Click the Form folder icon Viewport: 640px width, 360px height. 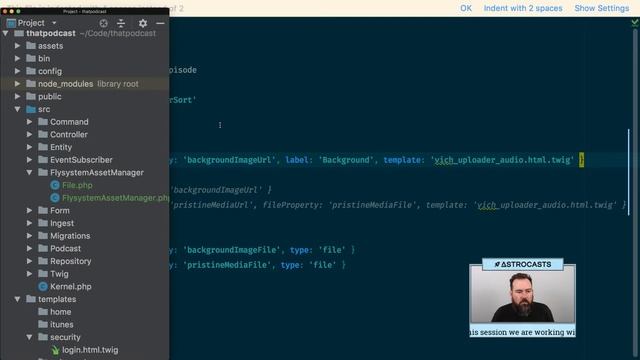tap(43, 210)
